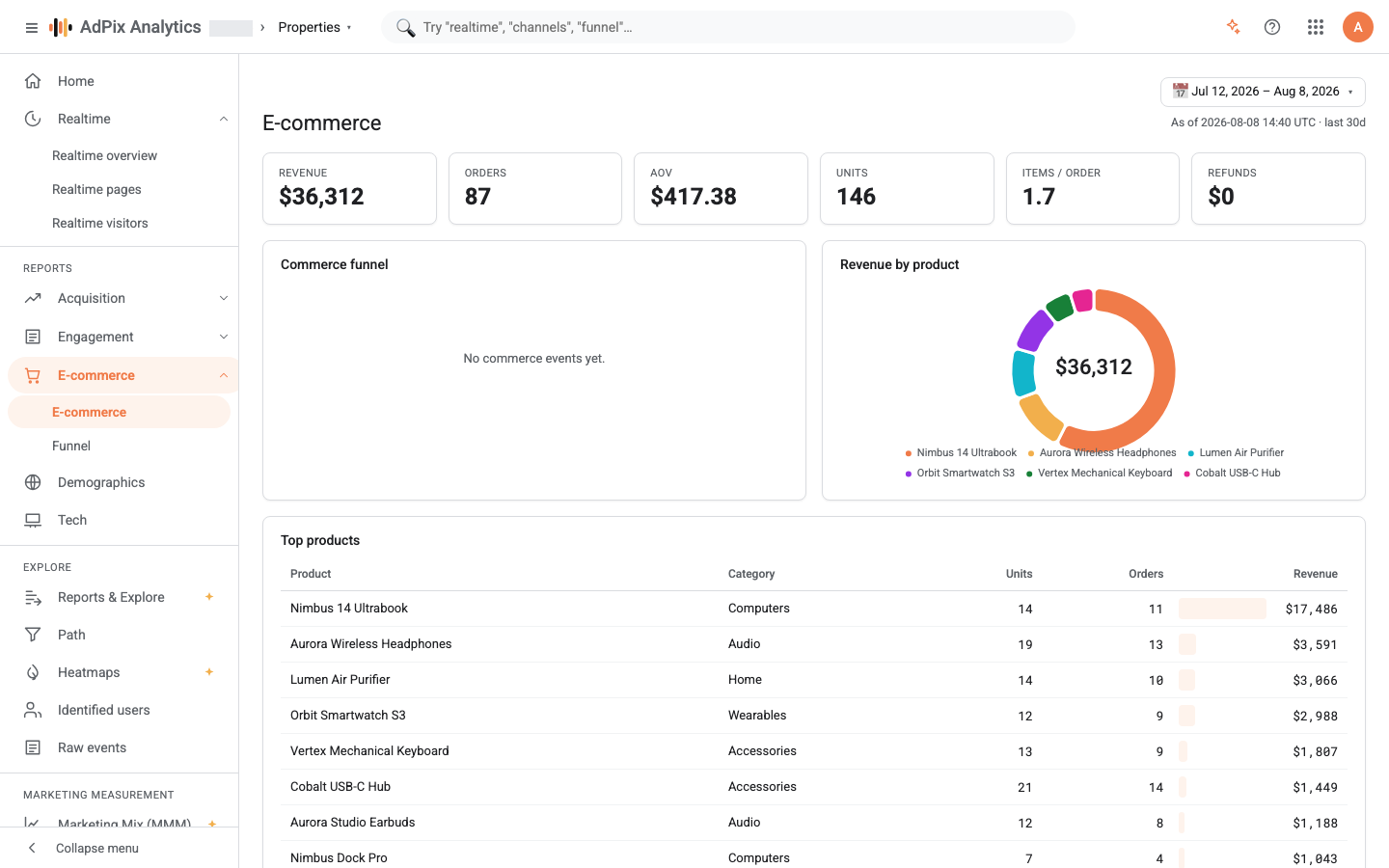The height and width of the screenshot is (868, 1389).
Task: Click the Realtime clock icon
Action: click(x=33, y=119)
